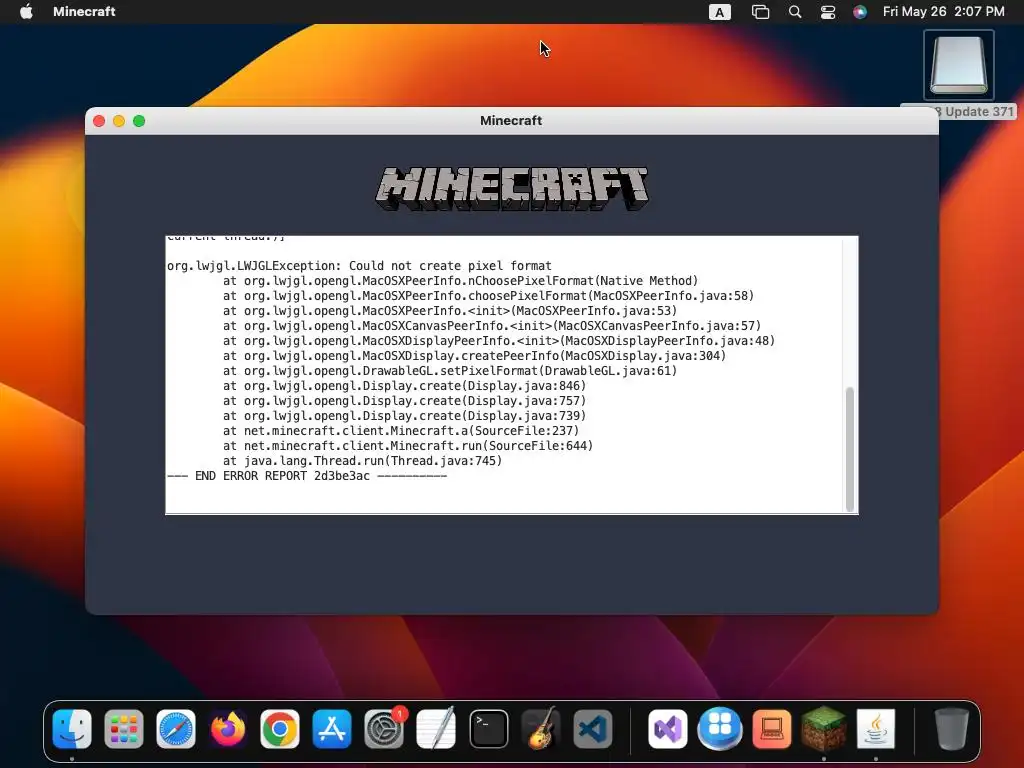Click the Minecraft.run(SourceFile:644) stack line
The image size is (1024, 768).
(x=408, y=446)
